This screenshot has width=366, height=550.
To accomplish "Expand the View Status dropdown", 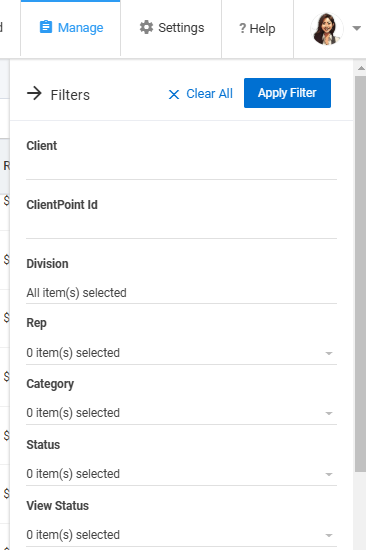I will coord(181,535).
